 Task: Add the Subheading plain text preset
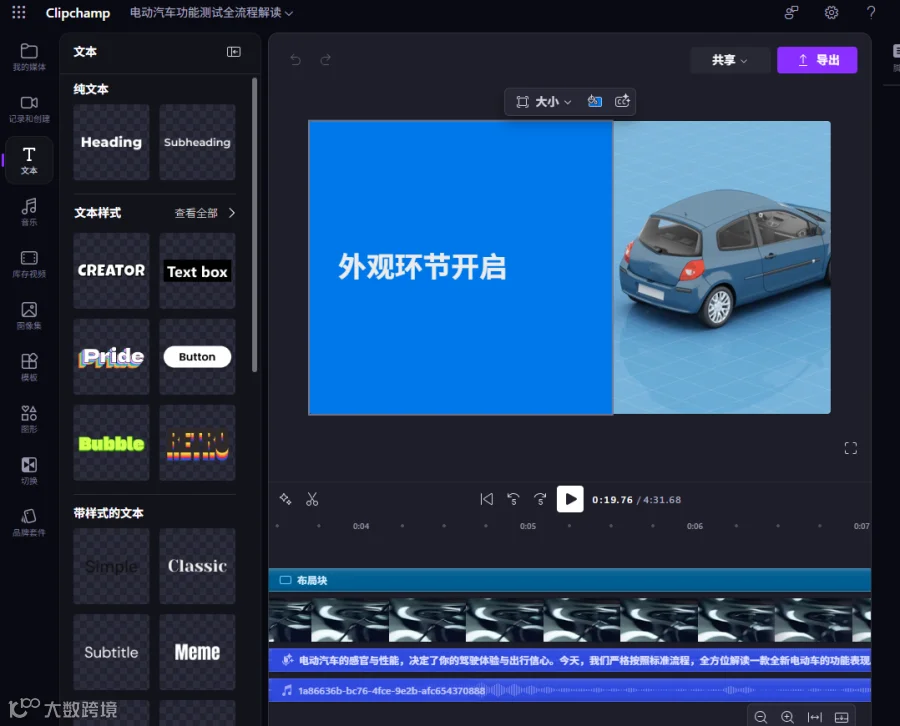197,142
